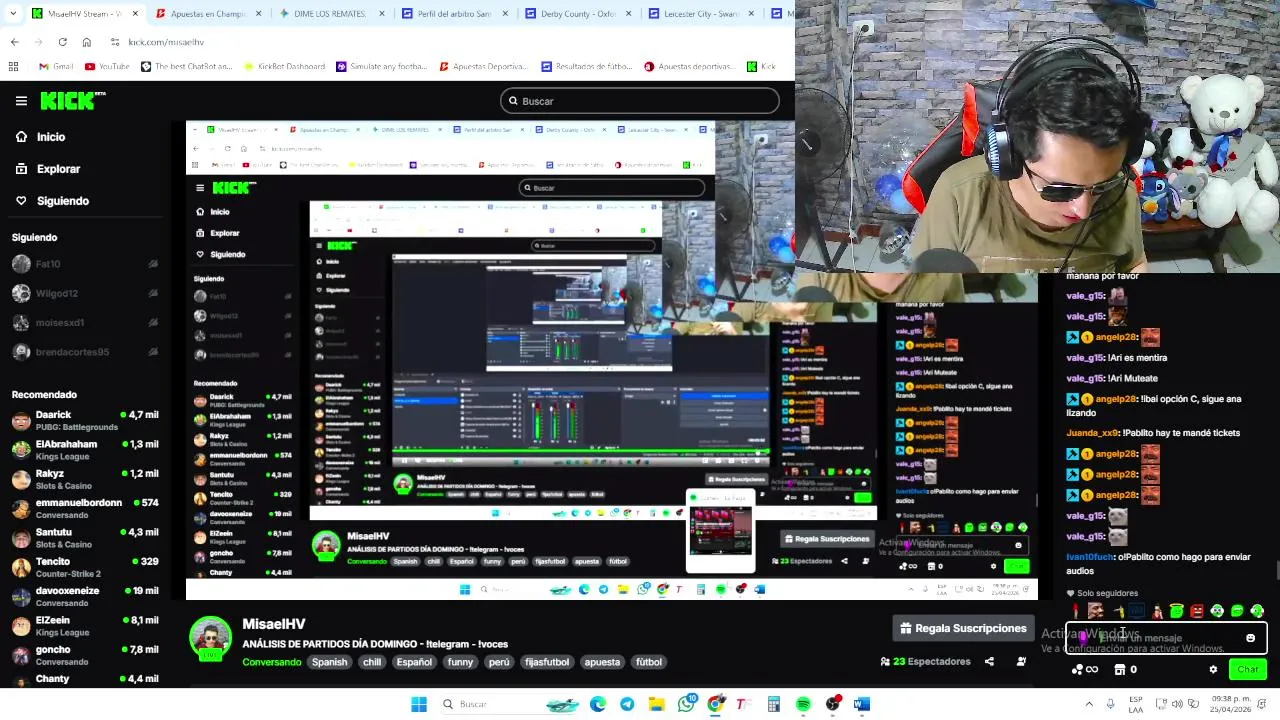Screen dimensions: 1280x720
Task: Click the green angel halo emote
Action: pos(1177,611)
